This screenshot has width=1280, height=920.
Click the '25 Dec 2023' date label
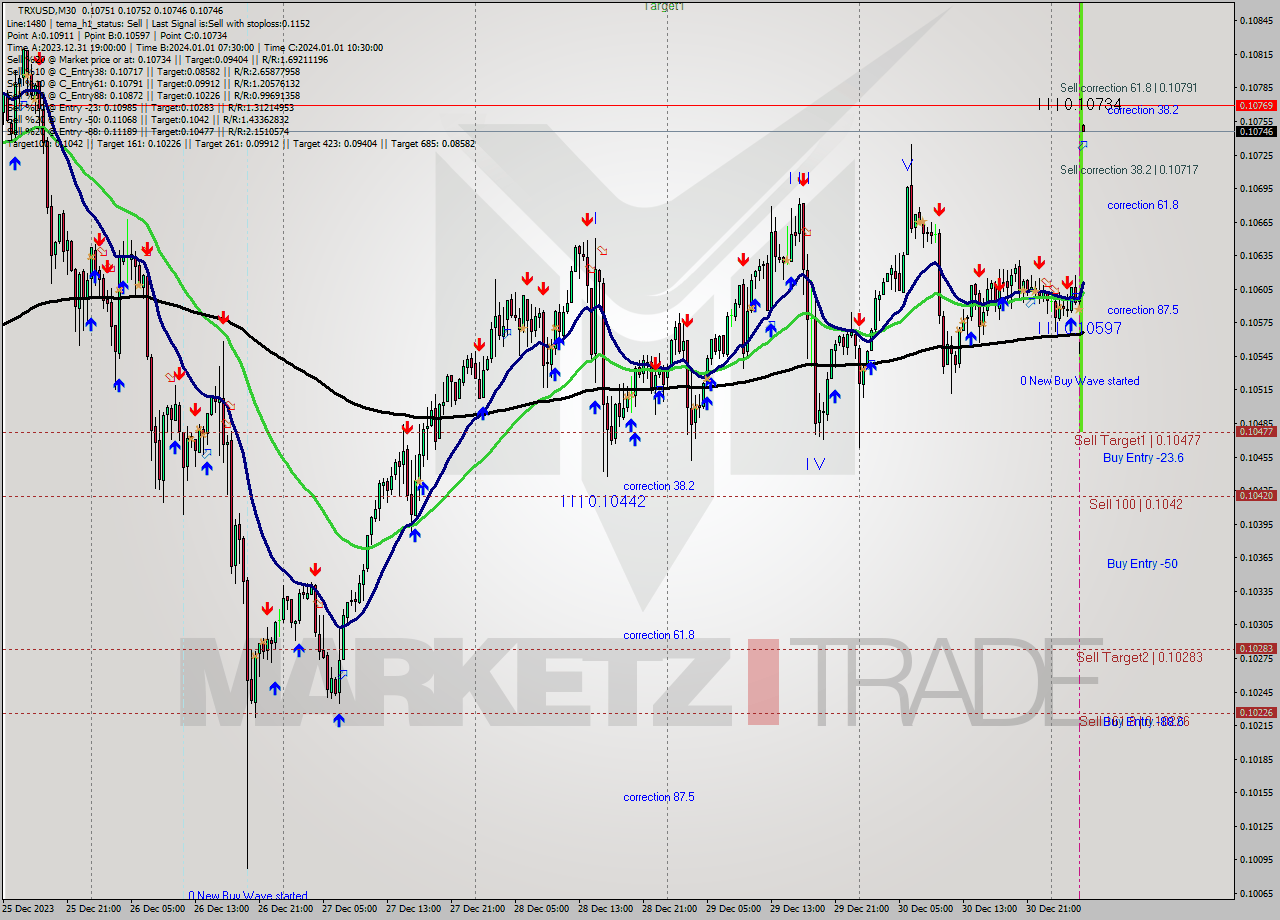point(30,909)
